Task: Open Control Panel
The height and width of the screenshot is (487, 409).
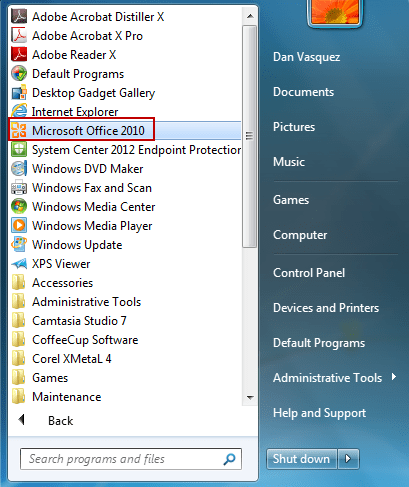Action: [x=309, y=273]
